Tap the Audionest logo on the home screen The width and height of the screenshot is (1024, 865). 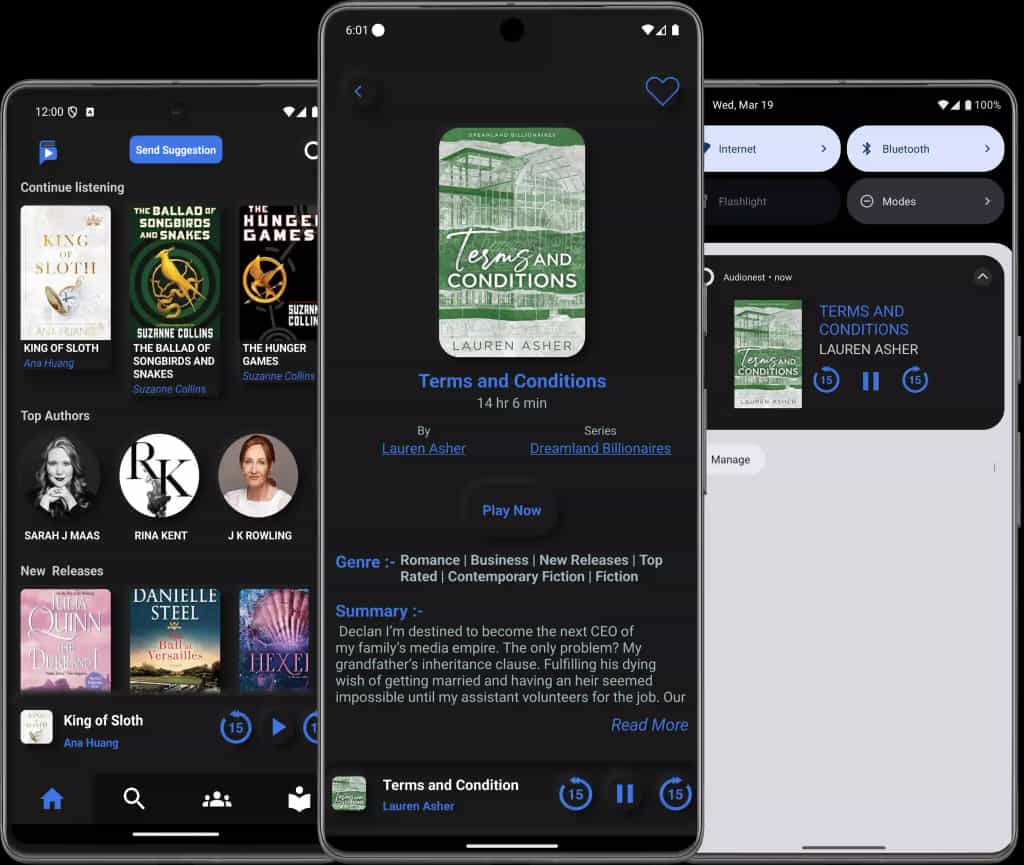pos(48,151)
